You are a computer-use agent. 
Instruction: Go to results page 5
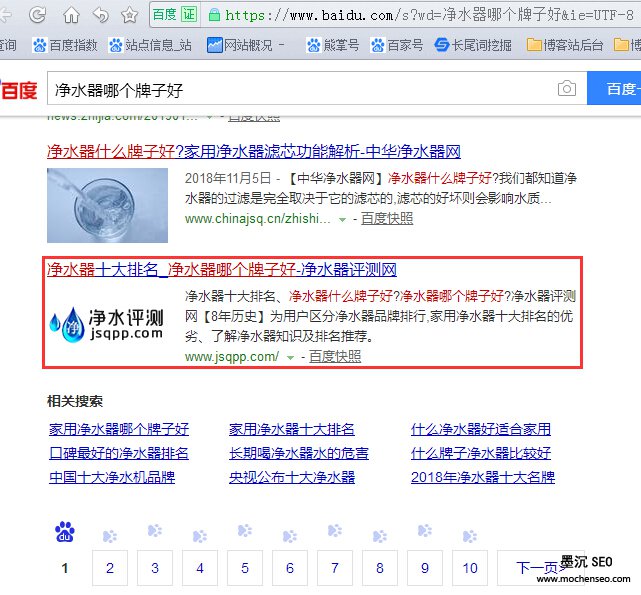pos(245,568)
